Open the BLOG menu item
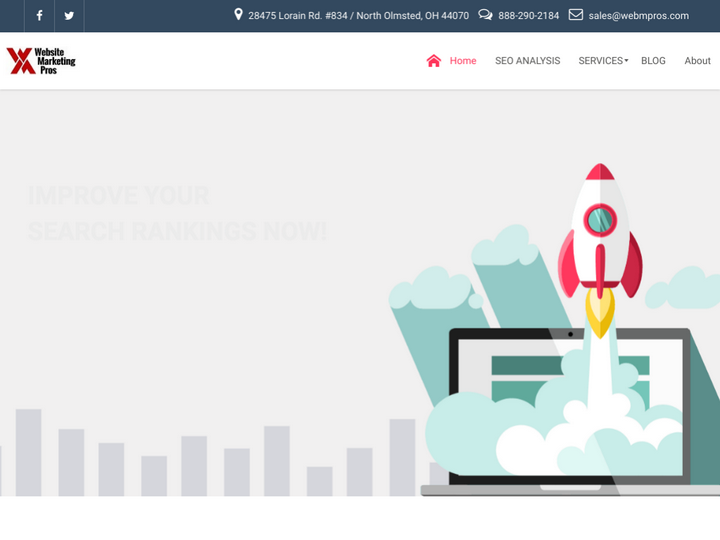The image size is (720, 540). tap(653, 61)
